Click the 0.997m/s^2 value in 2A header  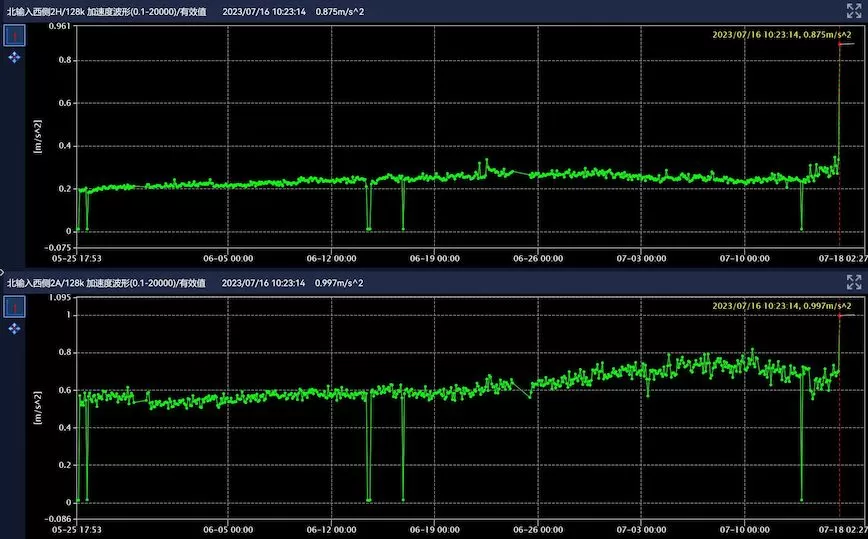point(339,282)
